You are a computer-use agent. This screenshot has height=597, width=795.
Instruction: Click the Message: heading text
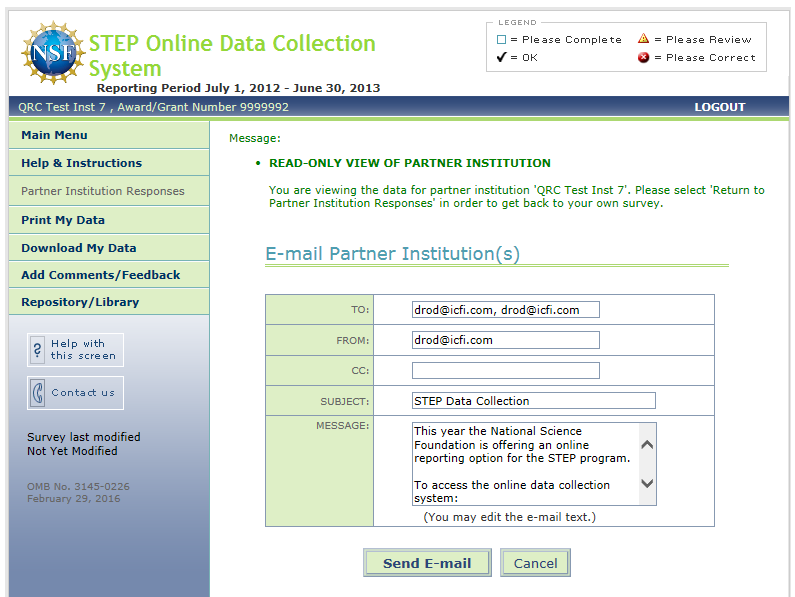pyautogui.click(x=255, y=138)
